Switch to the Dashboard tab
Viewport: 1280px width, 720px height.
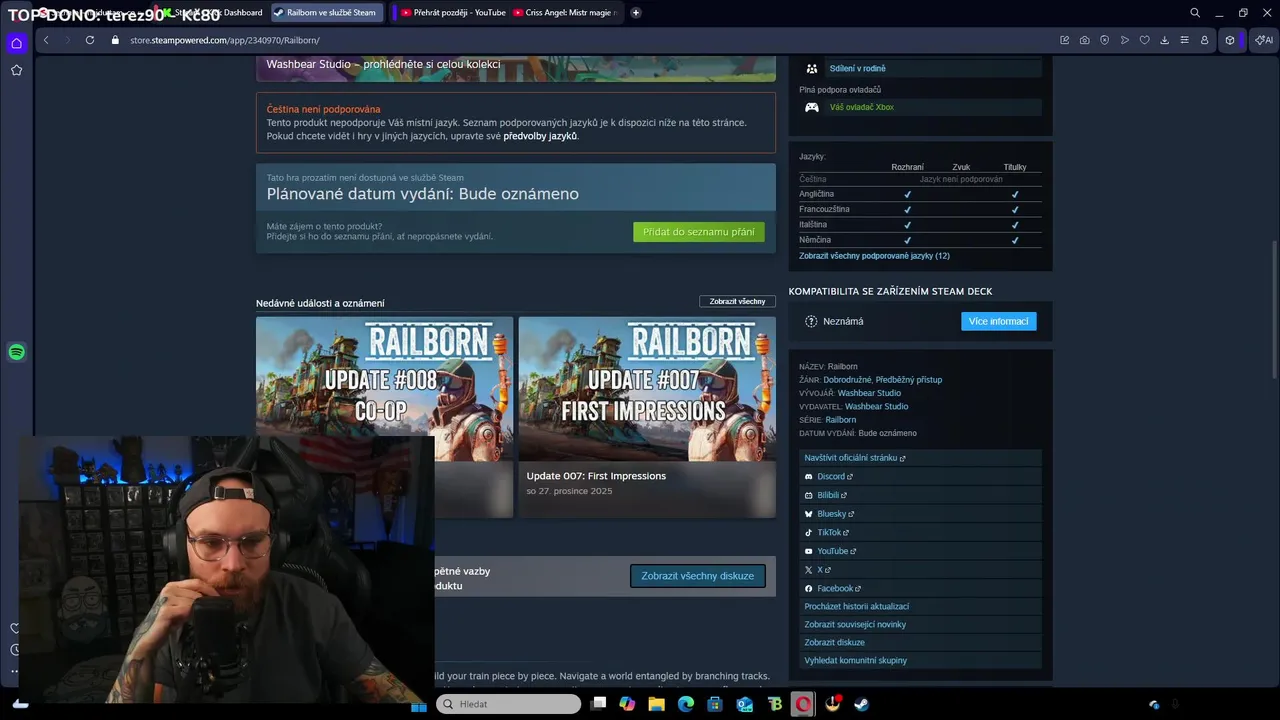click(215, 13)
